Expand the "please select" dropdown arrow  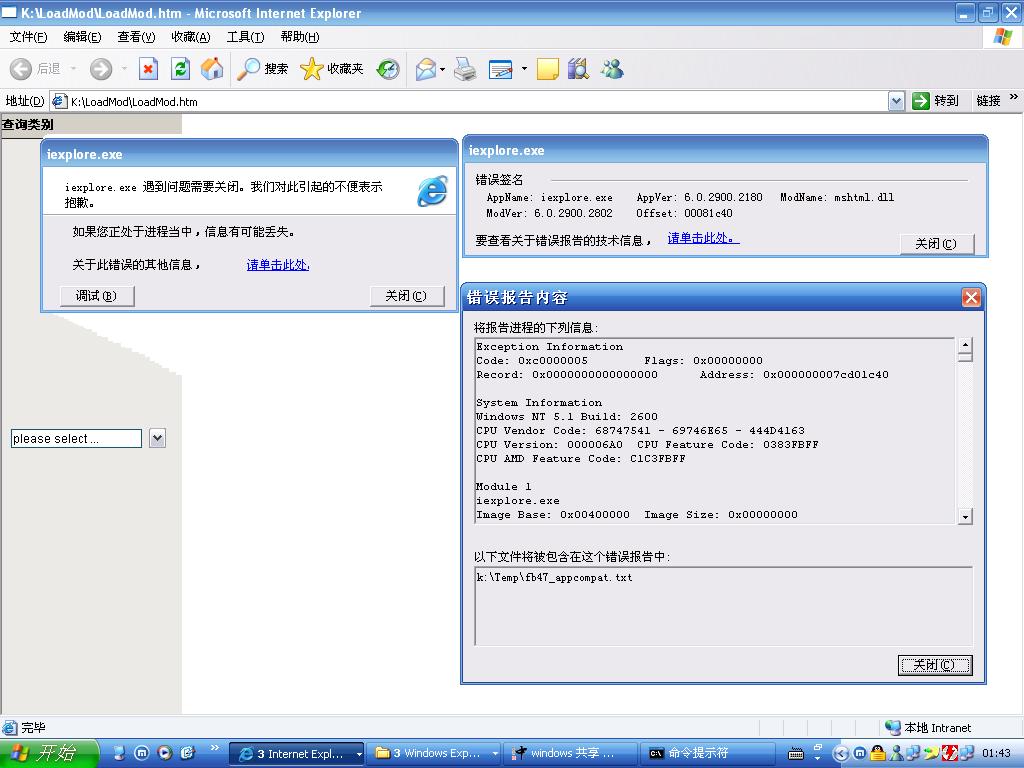tap(157, 438)
